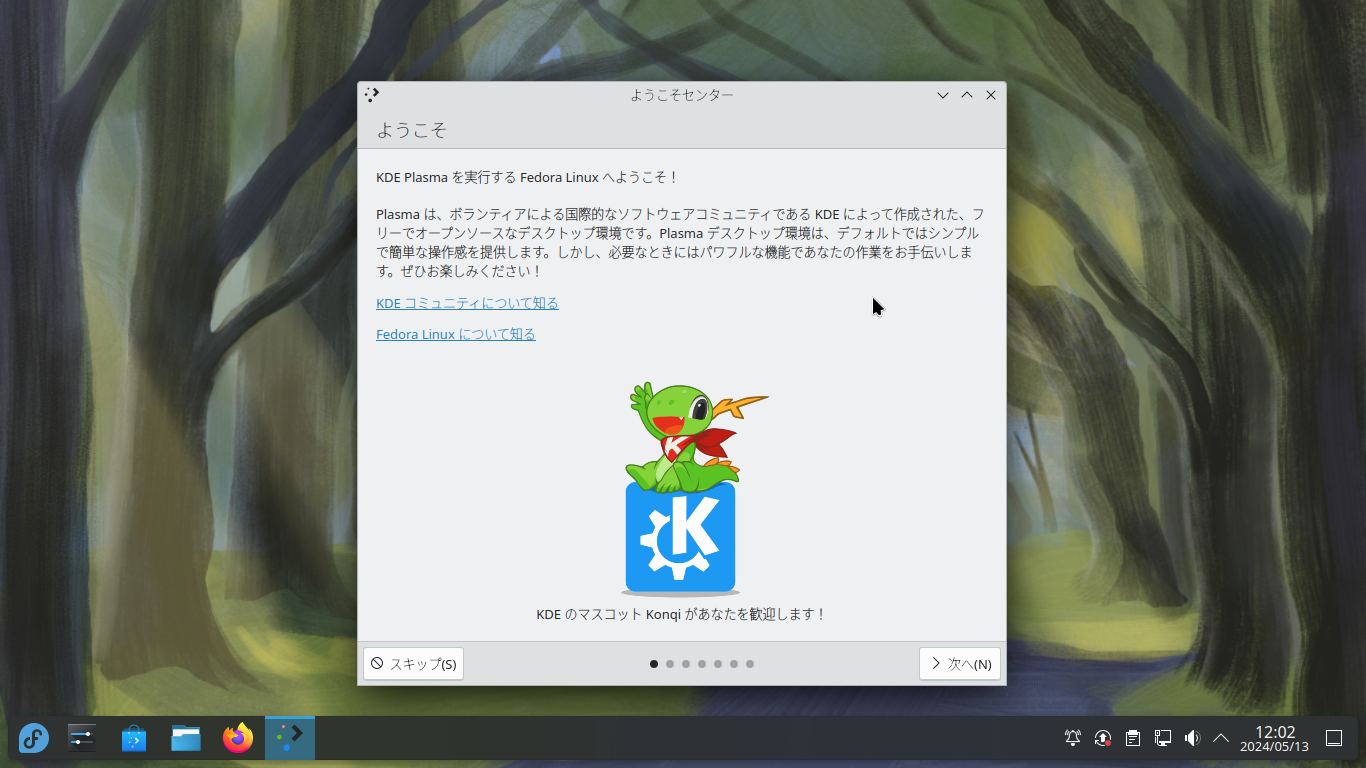The width and height of the screenshot is (1366, 768).
Task: Click the Konqi welcome caption text
Action: point(682,614)
